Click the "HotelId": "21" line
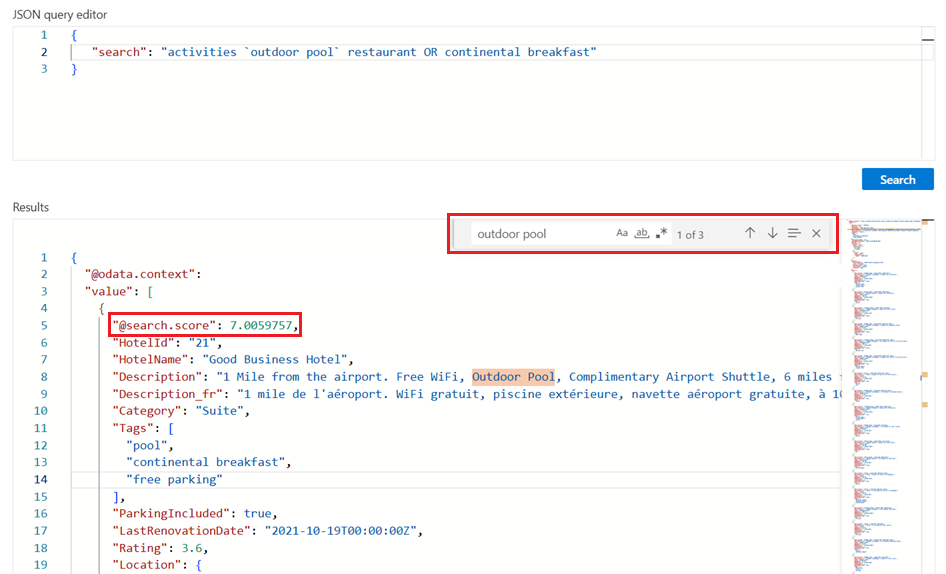This screenshot has height=574, width=946. click(x=167, y=343)
